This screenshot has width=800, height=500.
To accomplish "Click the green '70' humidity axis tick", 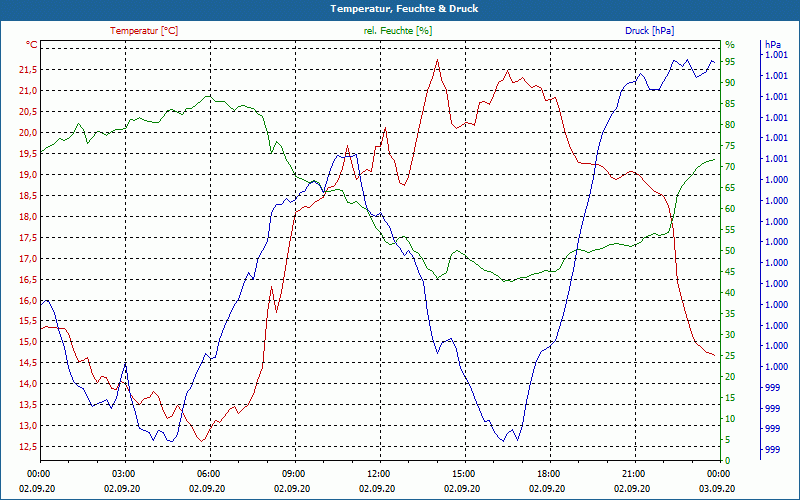I will (730, 167).
